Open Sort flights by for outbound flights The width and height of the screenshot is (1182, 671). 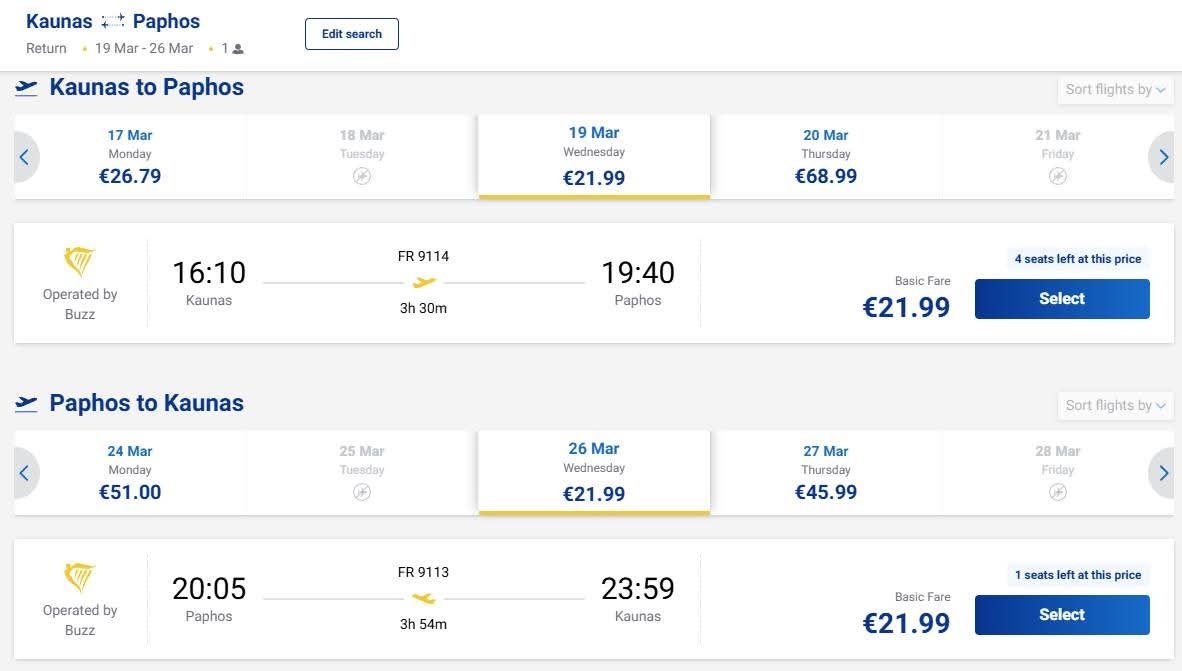pyautogui.click(x=1115, y=90)
